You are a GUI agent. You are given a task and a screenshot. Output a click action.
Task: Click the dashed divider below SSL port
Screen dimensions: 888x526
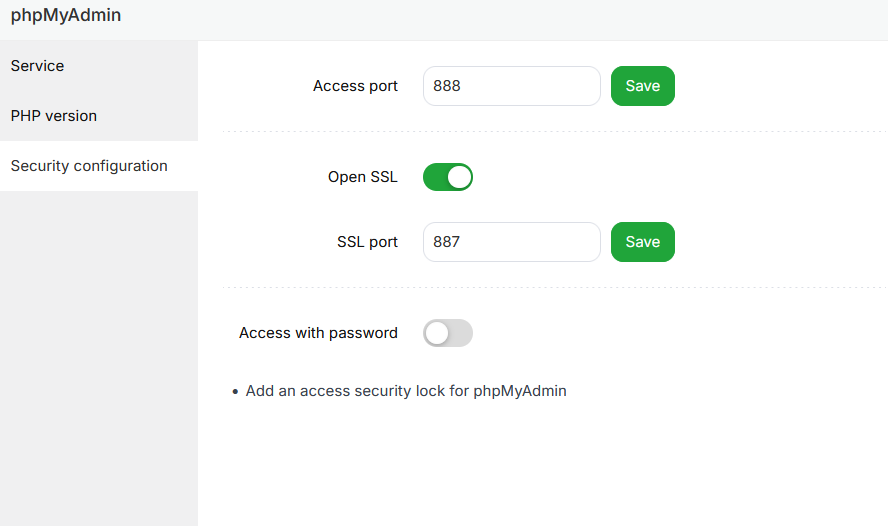point(550,287)
